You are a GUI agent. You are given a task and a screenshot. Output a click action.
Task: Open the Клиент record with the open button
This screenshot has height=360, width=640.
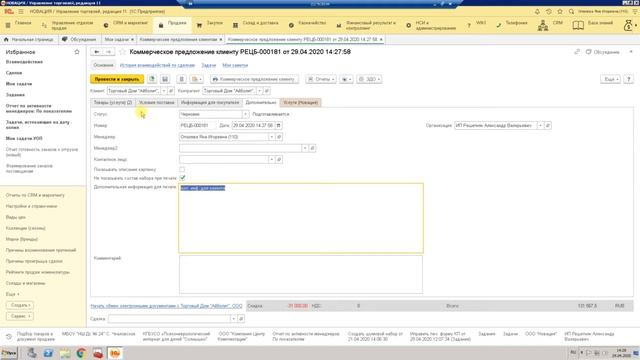pos(171,91)
